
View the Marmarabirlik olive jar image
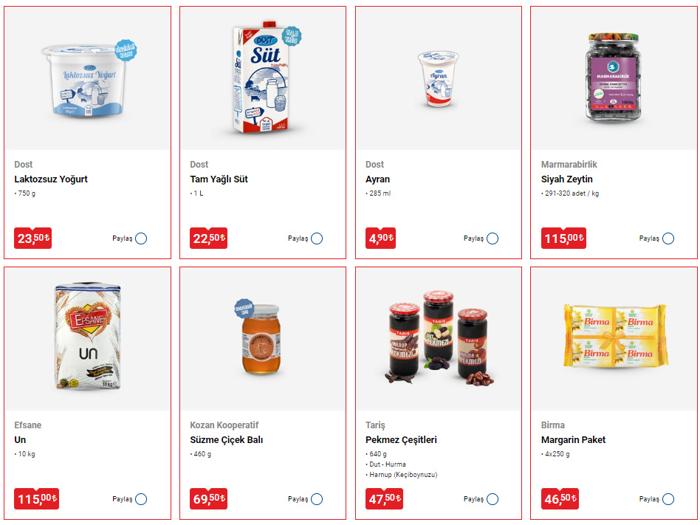click(x=613, y=77)
